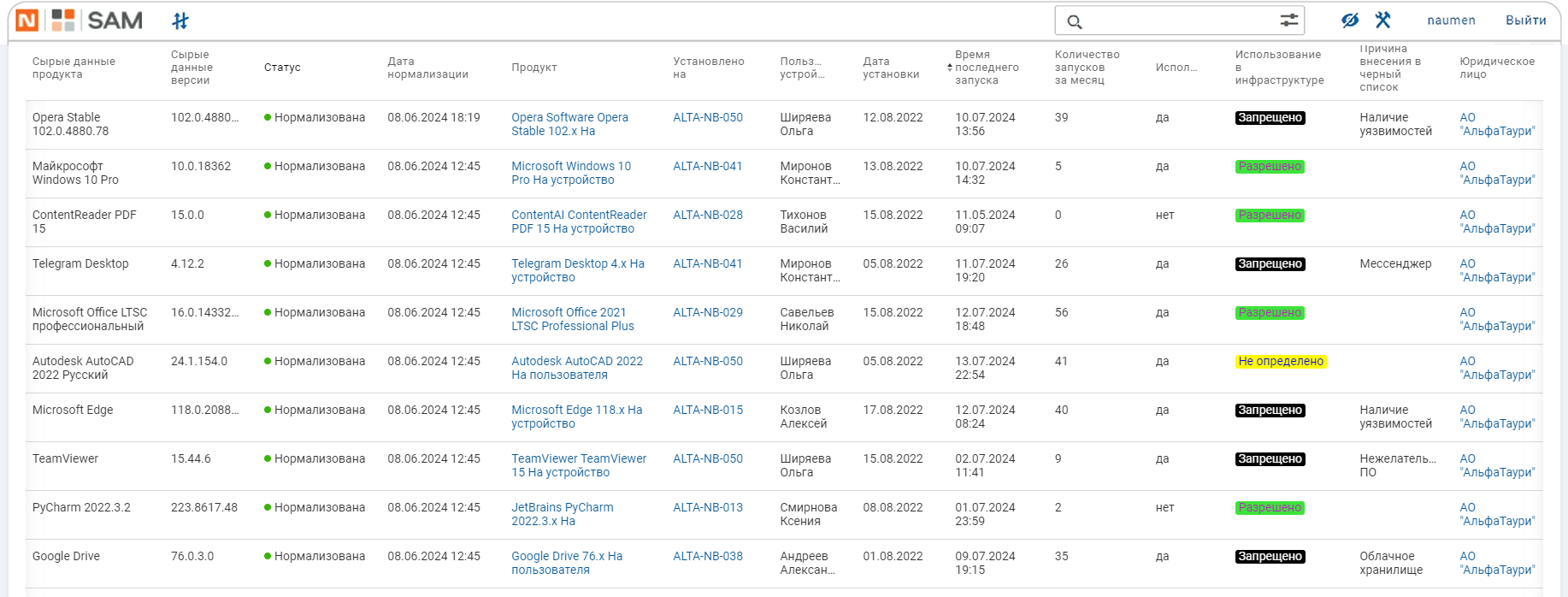Open Telegram Desktop 4.x product link

coord(578,270)
